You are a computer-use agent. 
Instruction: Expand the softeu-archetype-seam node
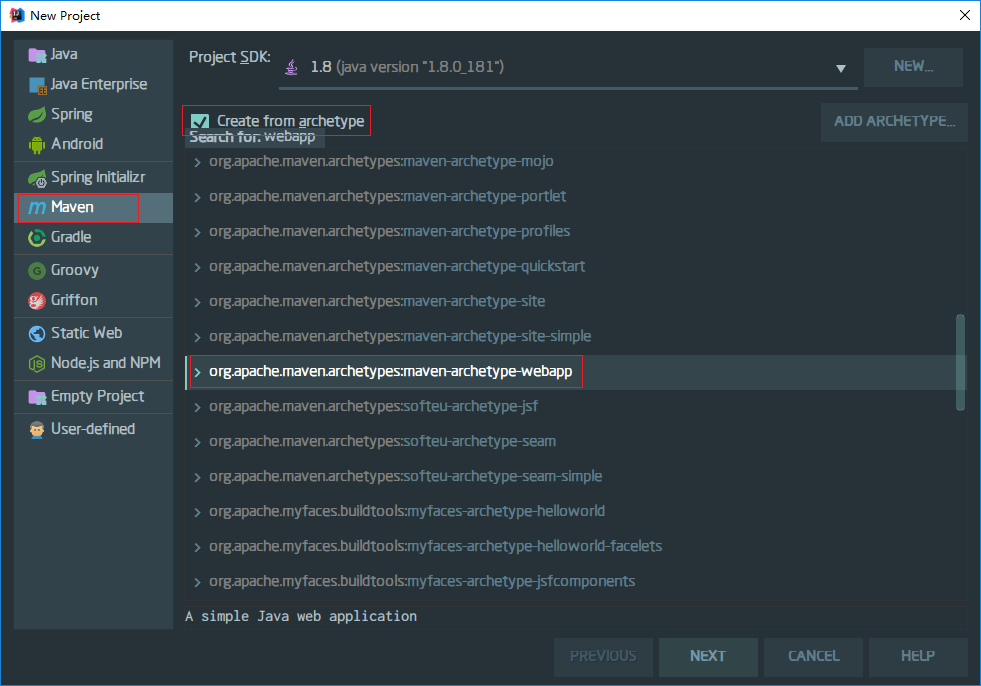coord(197,443)
